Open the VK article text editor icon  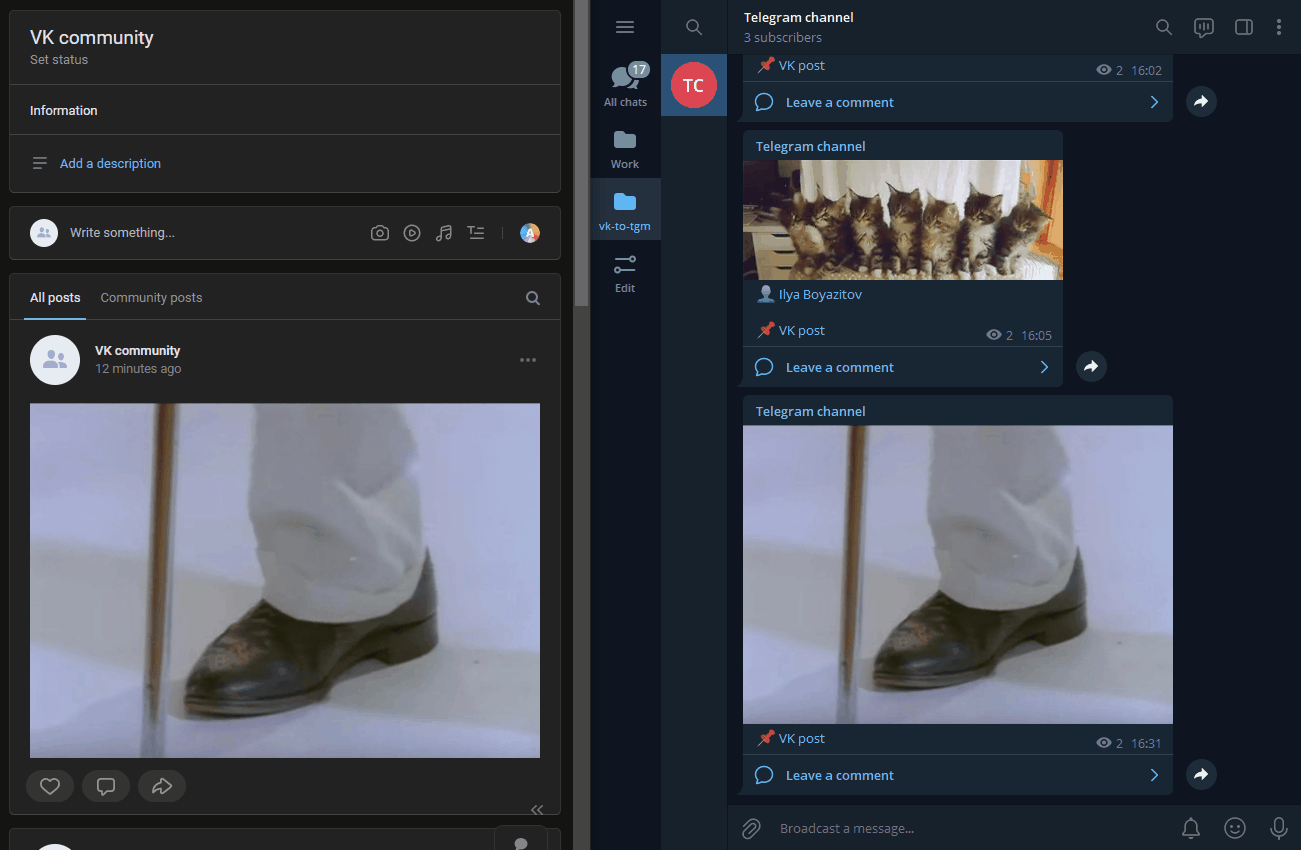point(476,233)
